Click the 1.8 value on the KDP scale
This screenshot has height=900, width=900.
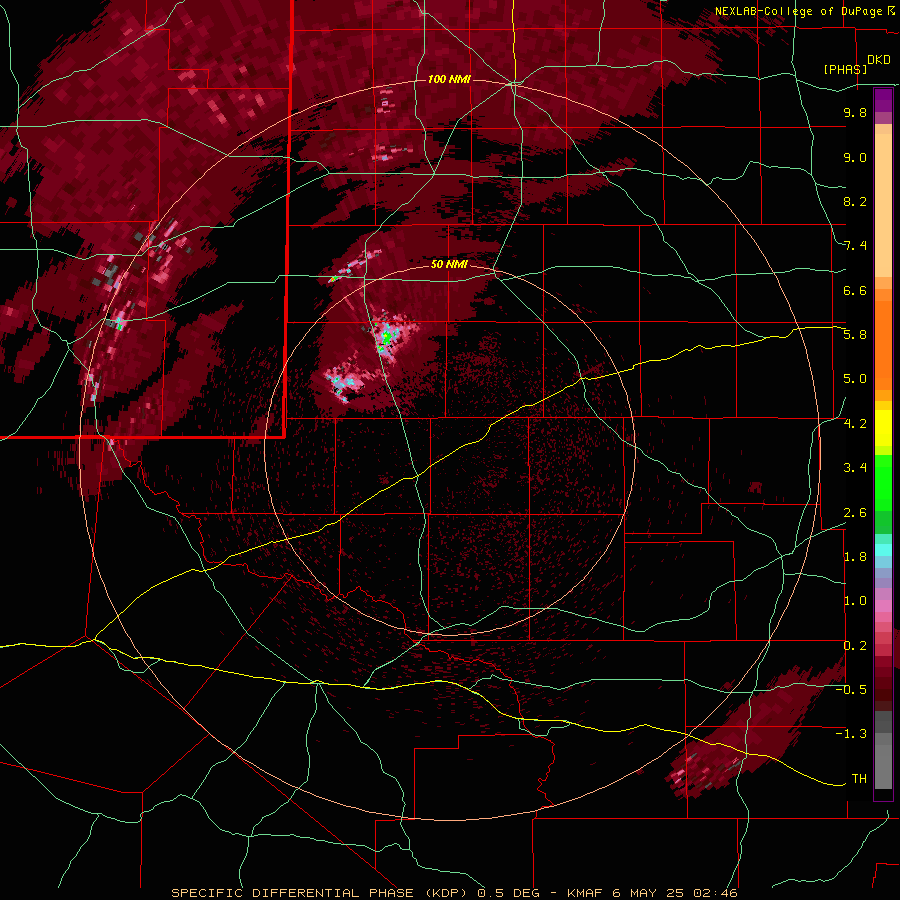coord(855,557)
